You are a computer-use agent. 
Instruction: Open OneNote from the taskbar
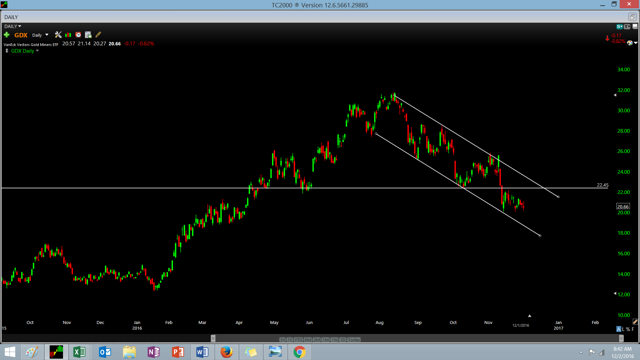(153, 352)
